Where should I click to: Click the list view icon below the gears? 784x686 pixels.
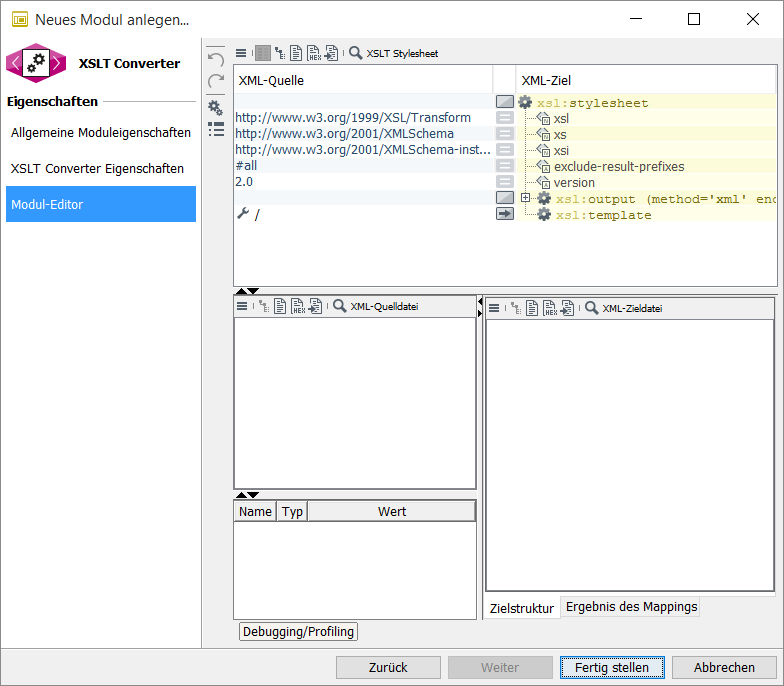(x=215, y=129)
